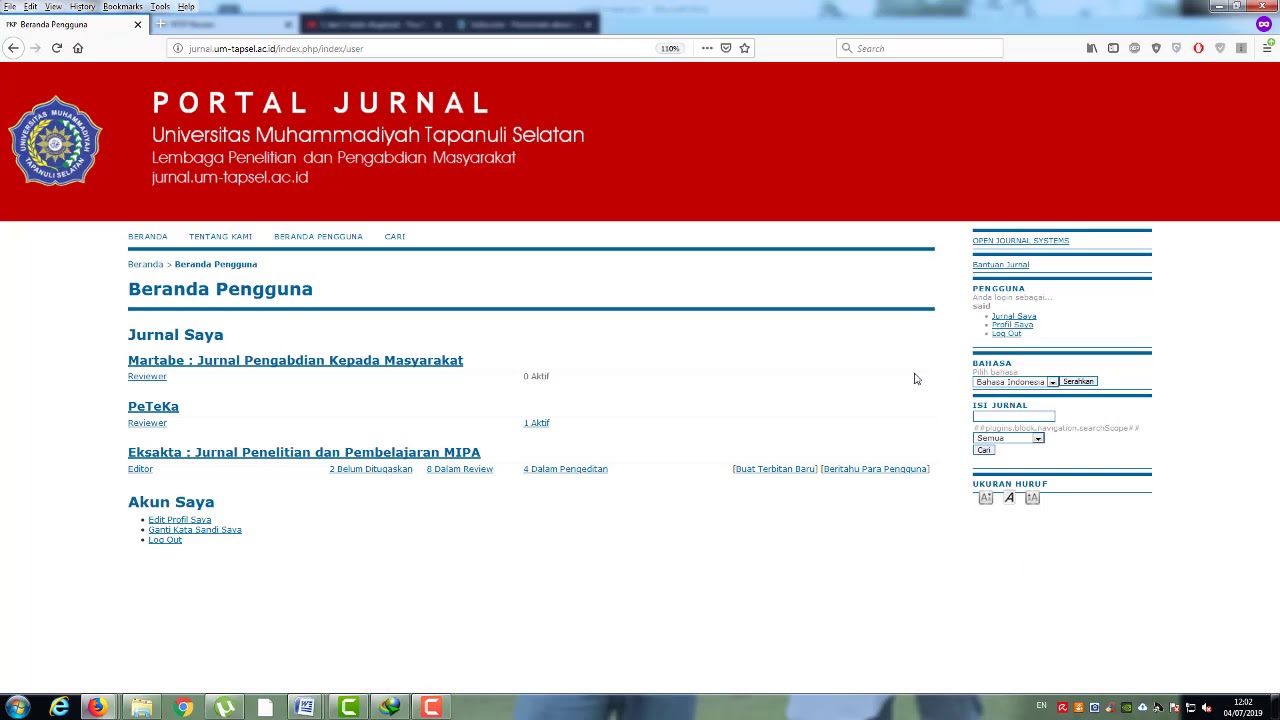Viewport: 1280px width, 720px height.
Task: Close the Beranda Pengguna tab
Action: (138, 24)
